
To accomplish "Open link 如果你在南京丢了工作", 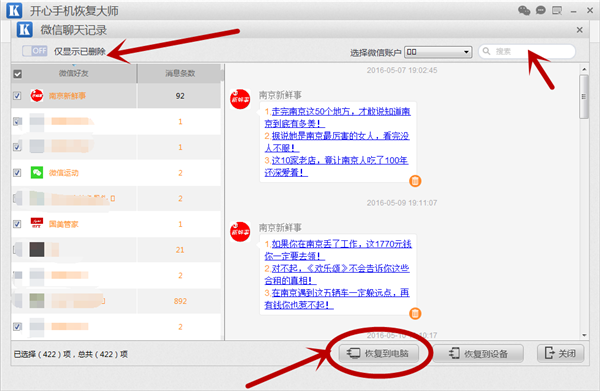I will (x=338, y=249).
